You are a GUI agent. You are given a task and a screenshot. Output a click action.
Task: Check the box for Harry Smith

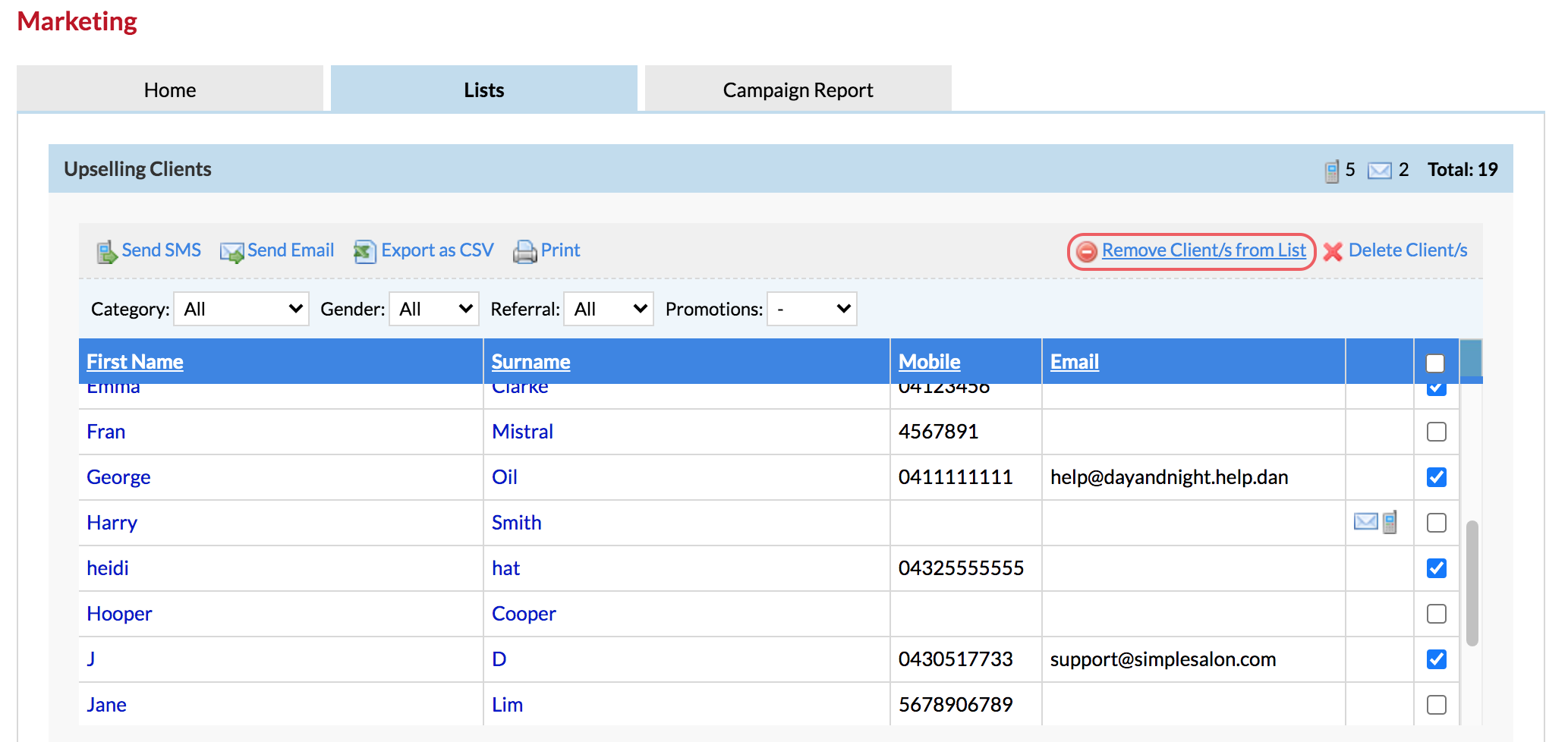(x=1437, y=523)
